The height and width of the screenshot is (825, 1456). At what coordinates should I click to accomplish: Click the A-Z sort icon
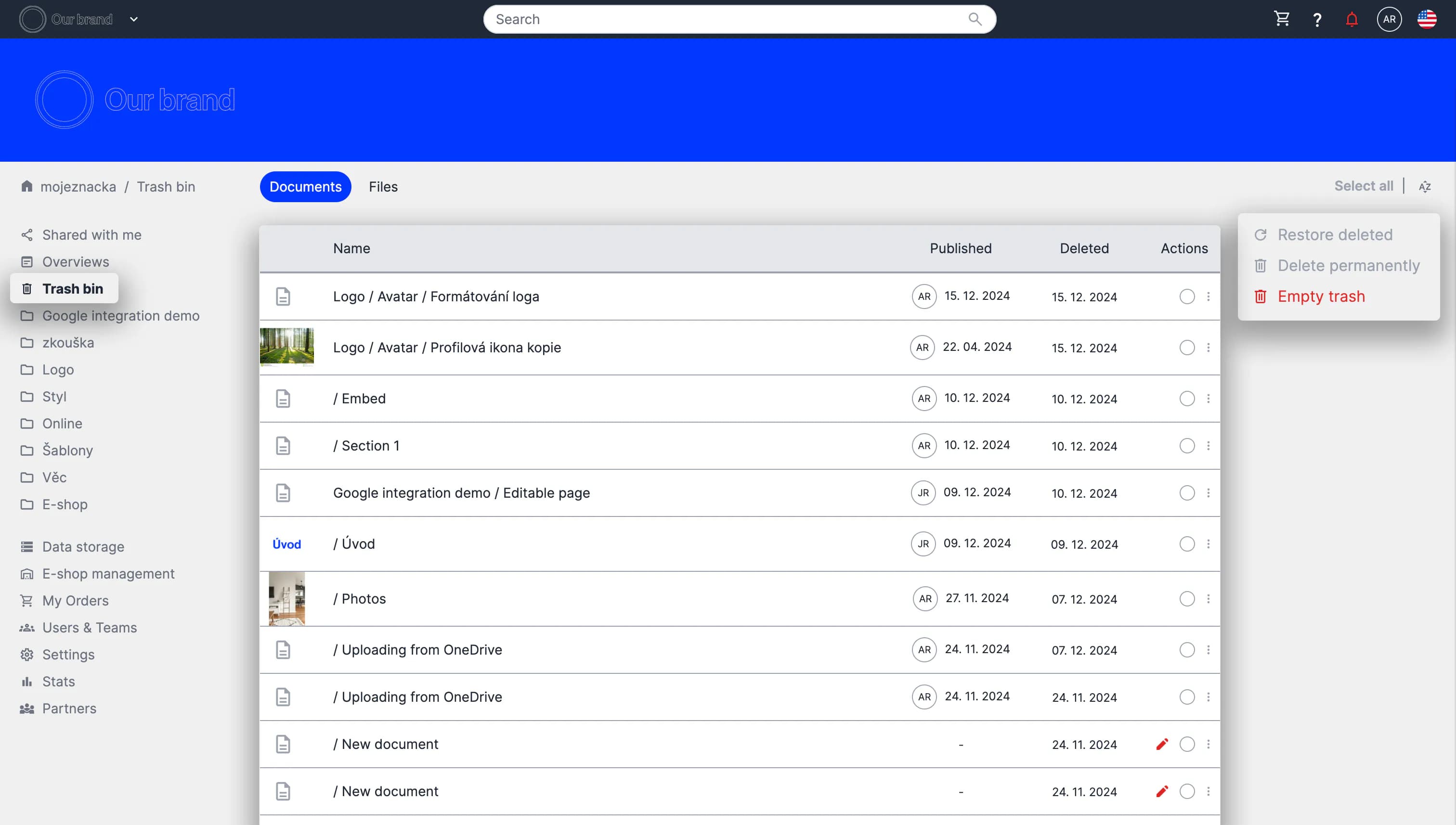pos(1425,186)
